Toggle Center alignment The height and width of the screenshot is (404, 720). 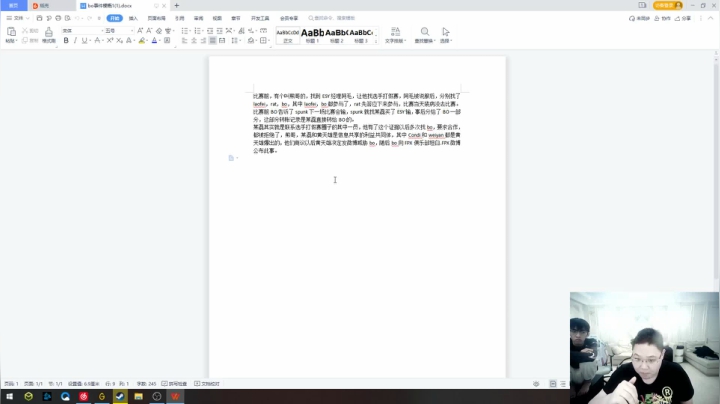coord(194,40)
